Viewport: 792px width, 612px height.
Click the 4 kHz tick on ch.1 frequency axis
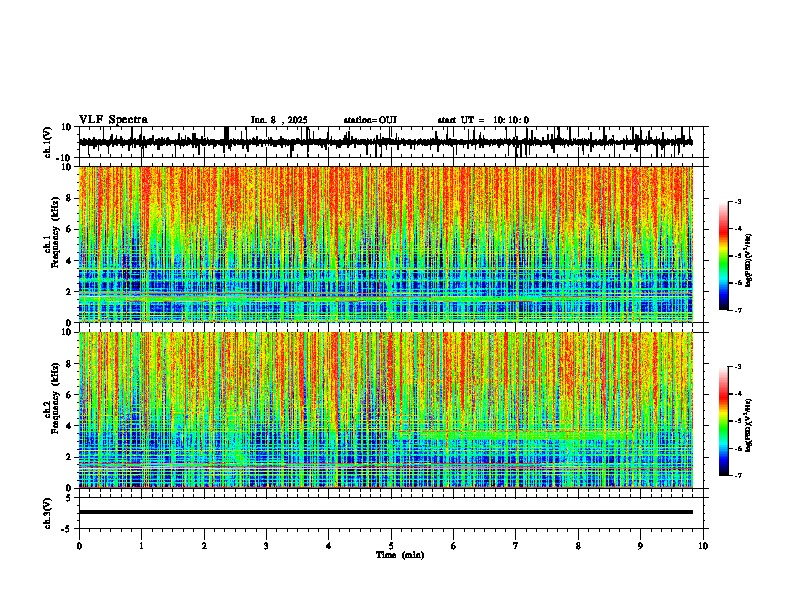[x=70, y=261]
